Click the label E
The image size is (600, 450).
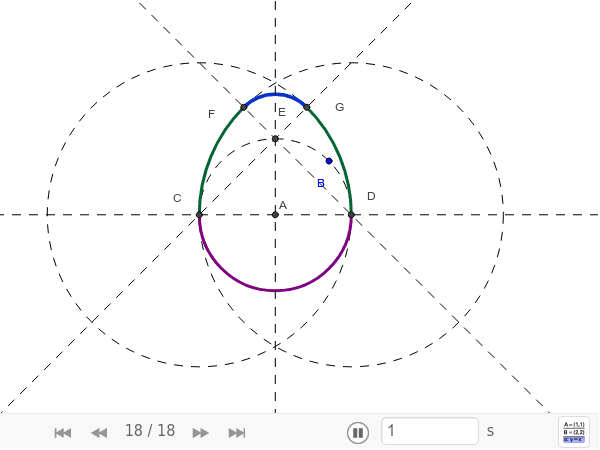coord(282,112)
